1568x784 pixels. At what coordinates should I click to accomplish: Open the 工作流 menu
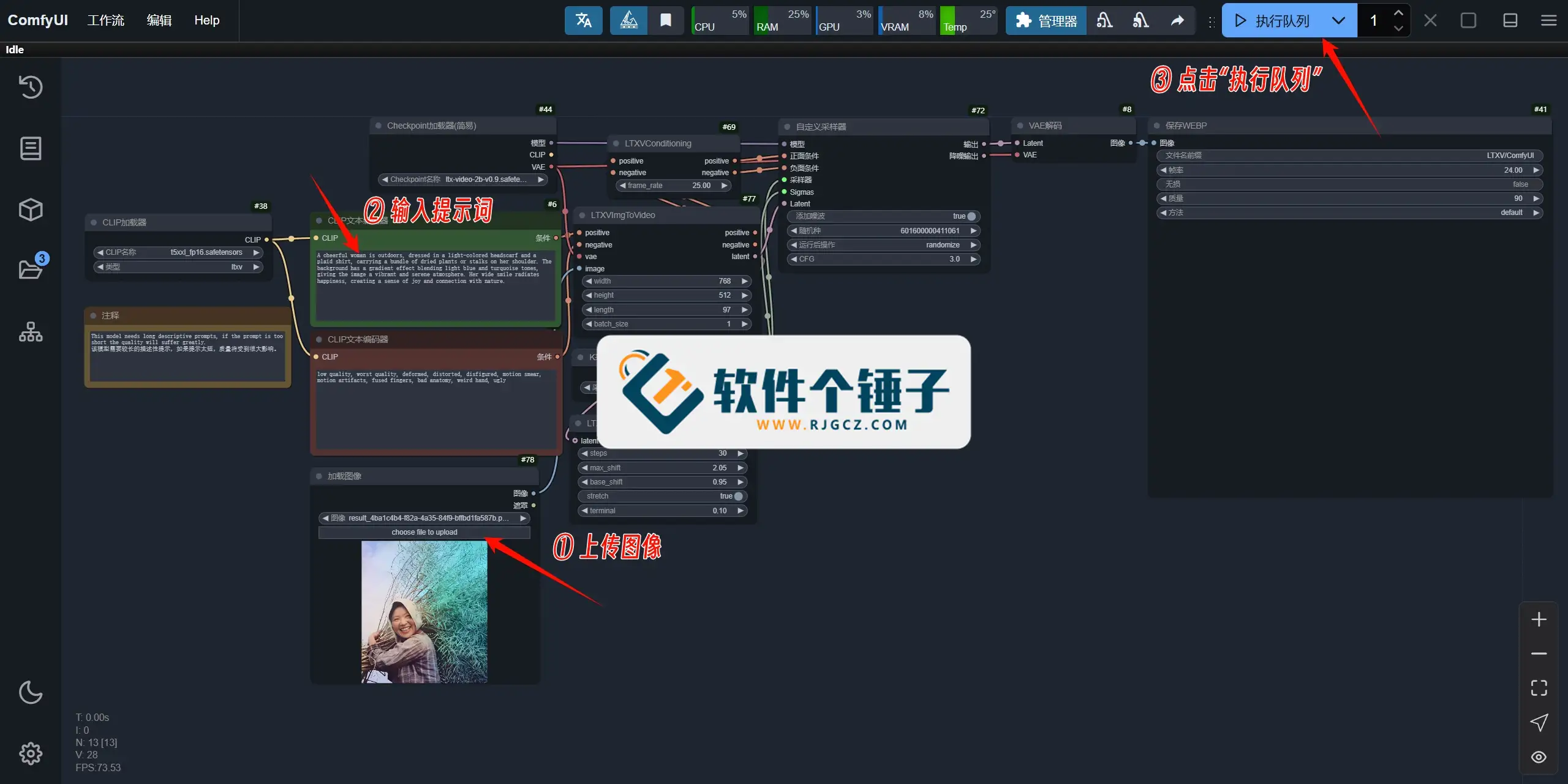[x=105, y=20]
